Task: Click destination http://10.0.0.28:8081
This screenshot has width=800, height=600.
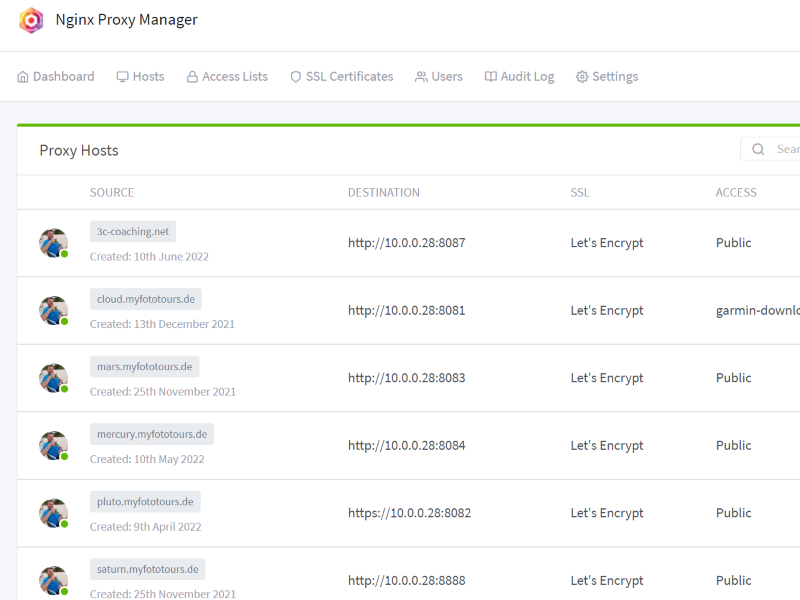Action: [407, 311]
